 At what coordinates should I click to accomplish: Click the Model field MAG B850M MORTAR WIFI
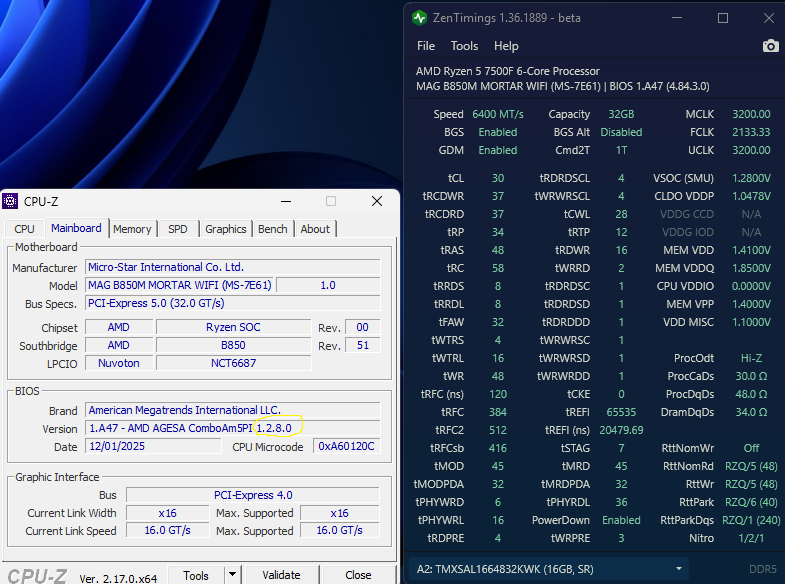click(x=179, y=285)
